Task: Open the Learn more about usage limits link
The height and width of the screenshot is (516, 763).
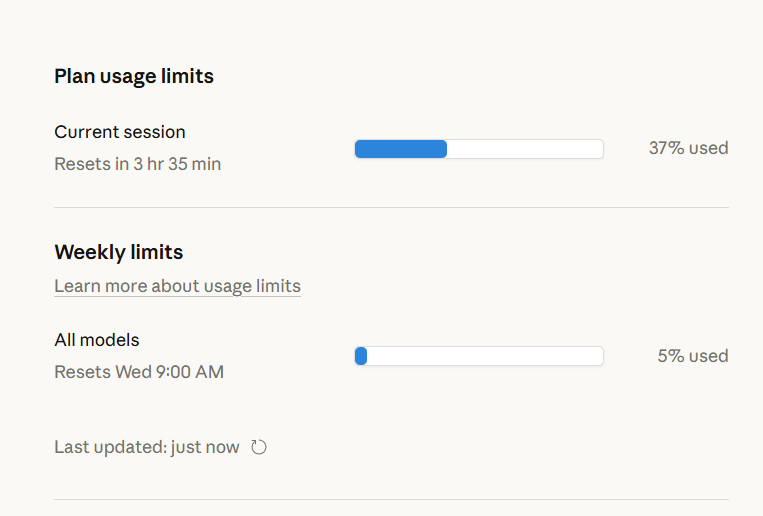Action: [x=177, y=286]
